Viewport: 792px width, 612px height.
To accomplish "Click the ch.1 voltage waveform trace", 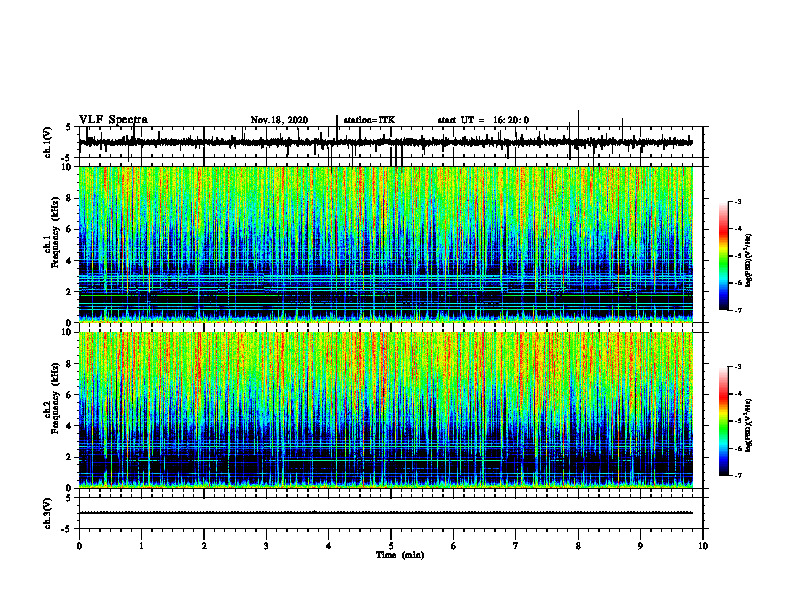I will (386, 142).
